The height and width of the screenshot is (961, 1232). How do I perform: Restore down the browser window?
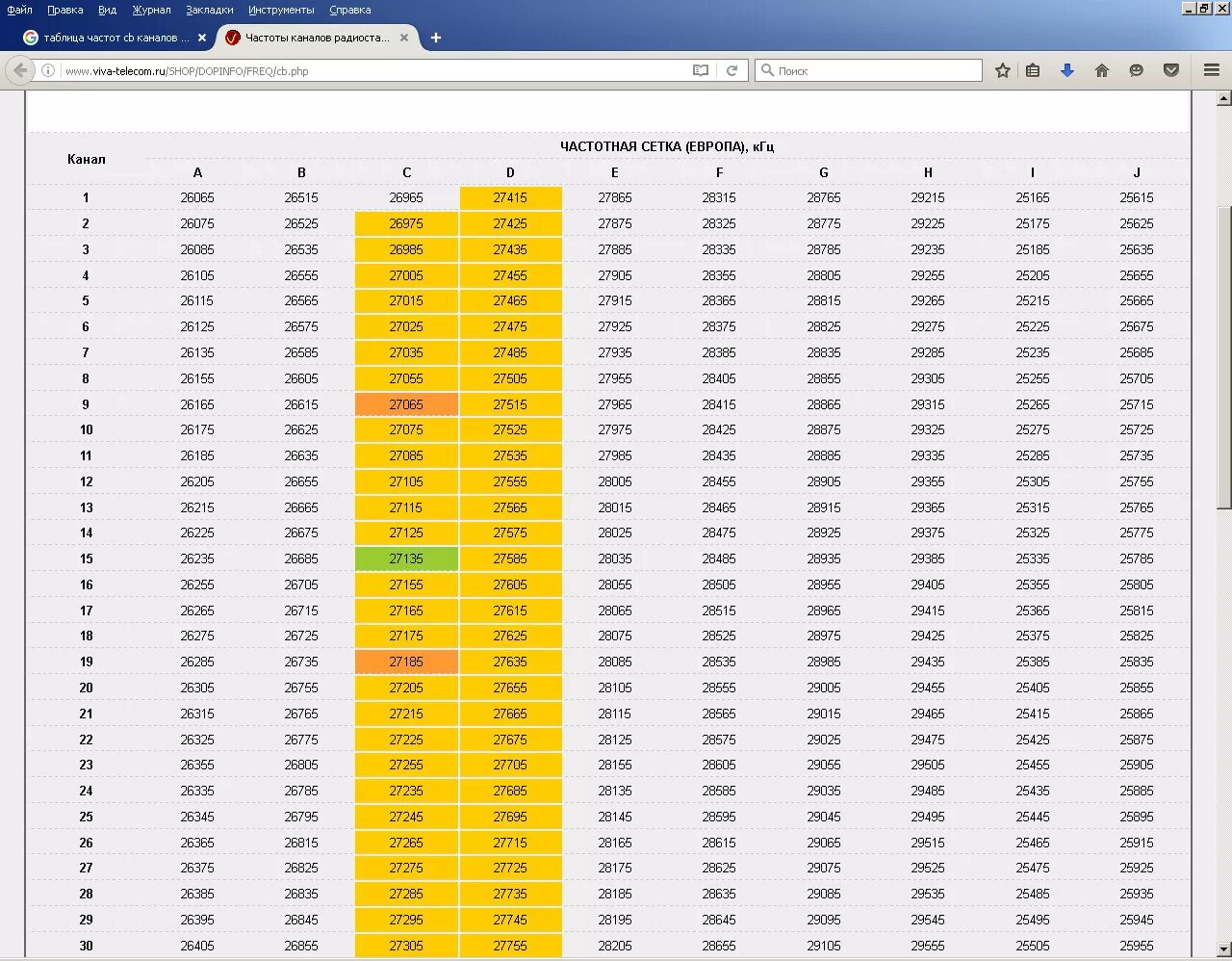pyautogui.click(x=1205, y=8)
